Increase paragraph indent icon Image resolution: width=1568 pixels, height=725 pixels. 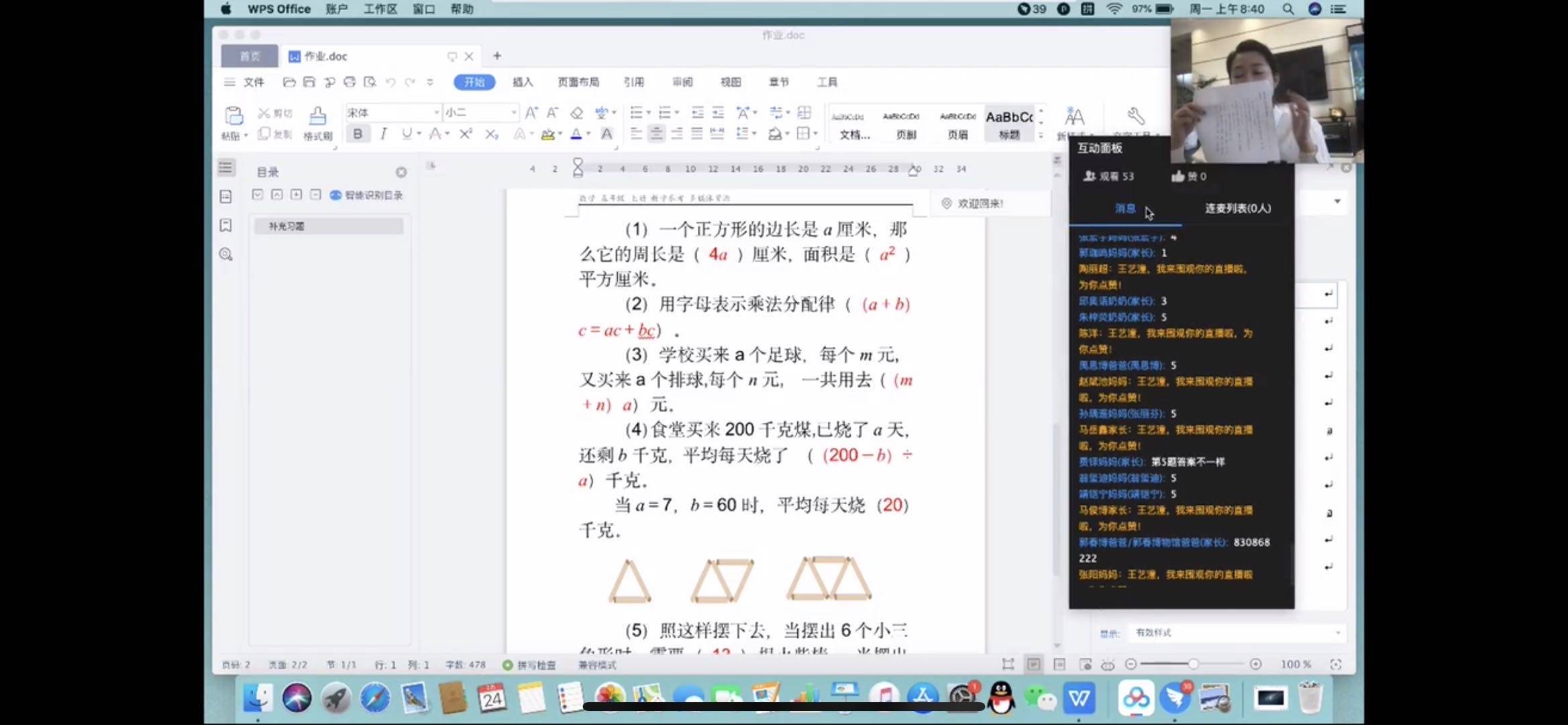coord(718,113)
